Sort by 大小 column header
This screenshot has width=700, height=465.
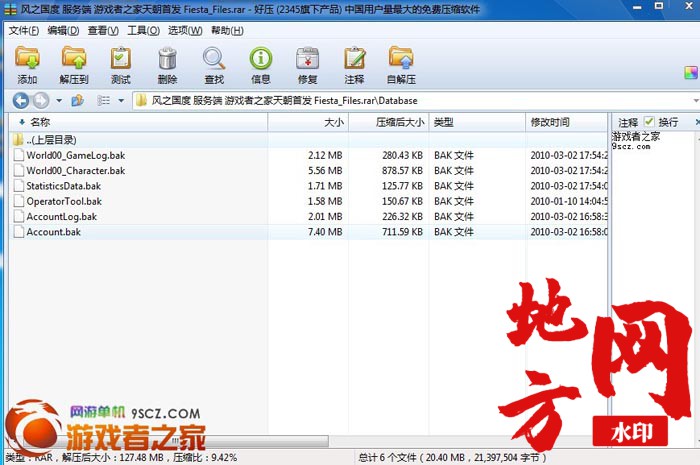pos(308,122)
